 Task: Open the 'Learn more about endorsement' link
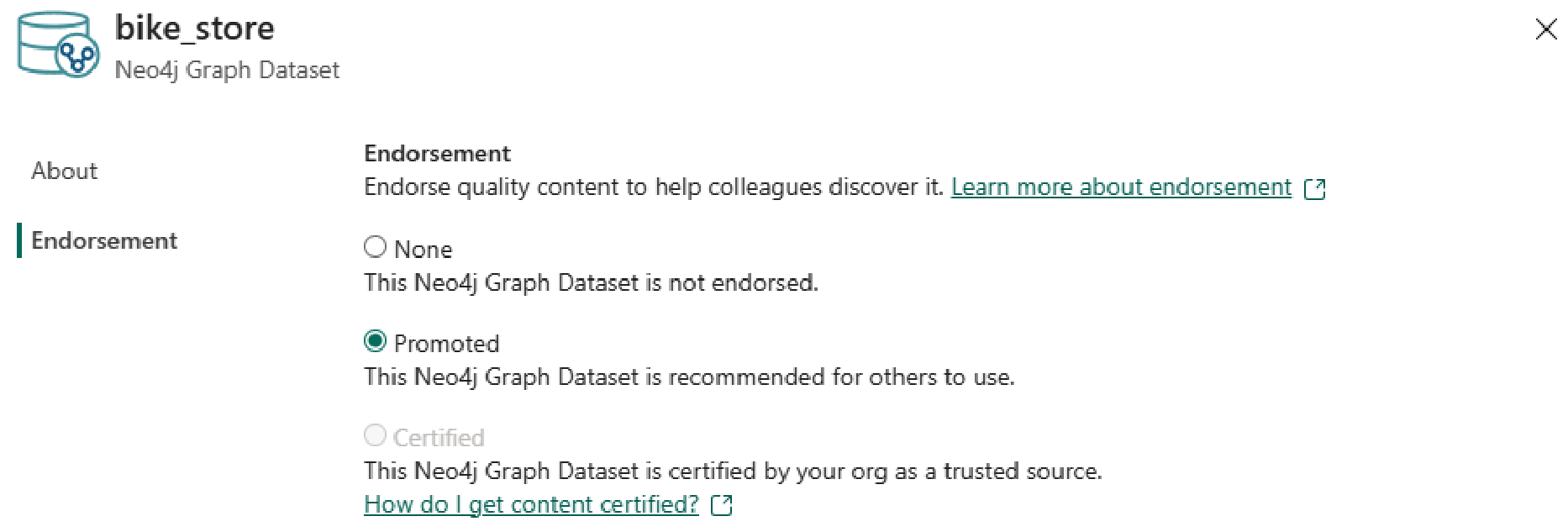[1120, 187]
